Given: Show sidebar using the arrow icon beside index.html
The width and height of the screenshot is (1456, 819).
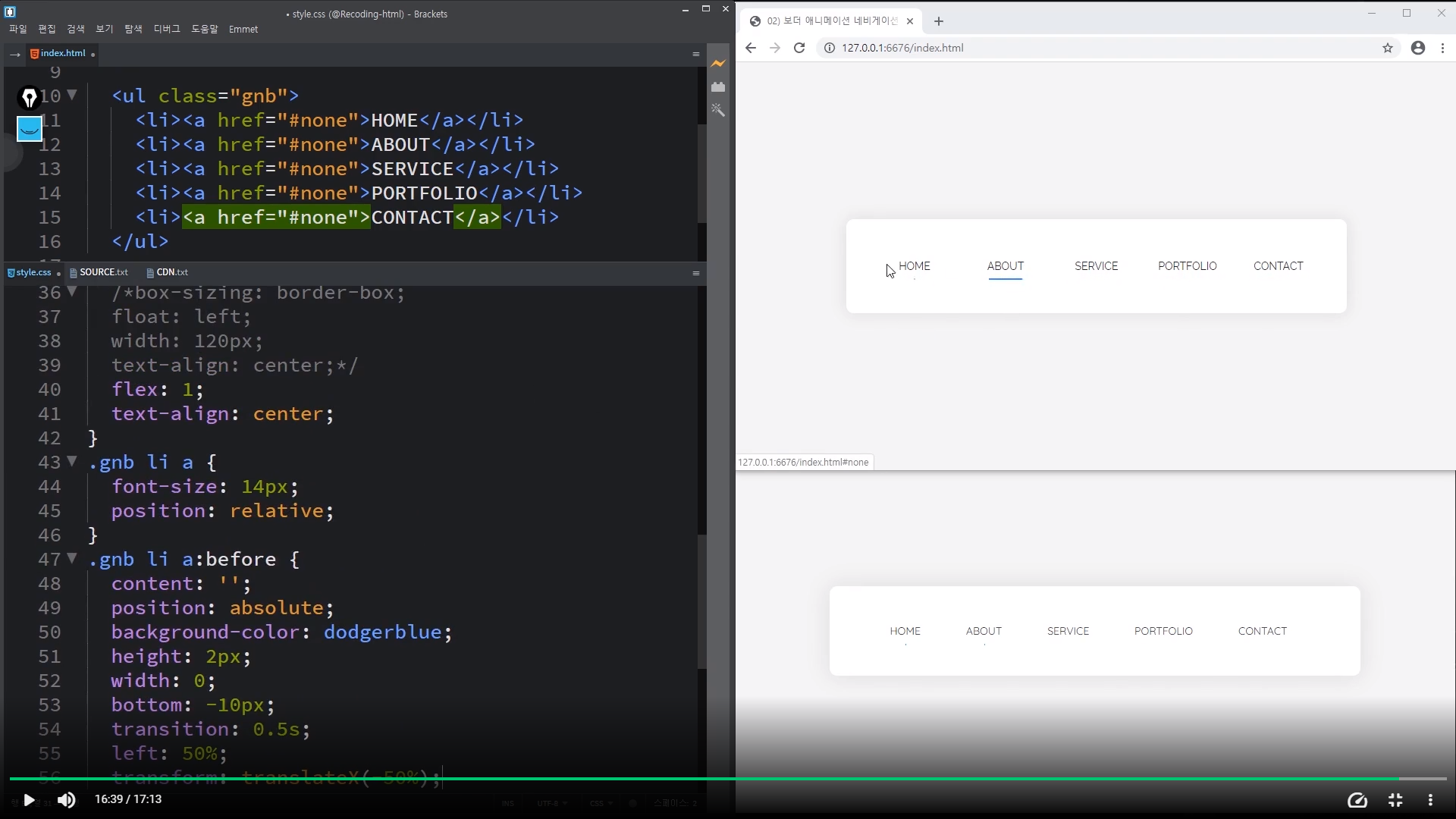Looking at the screenshot, I should [x=14, y=54].
